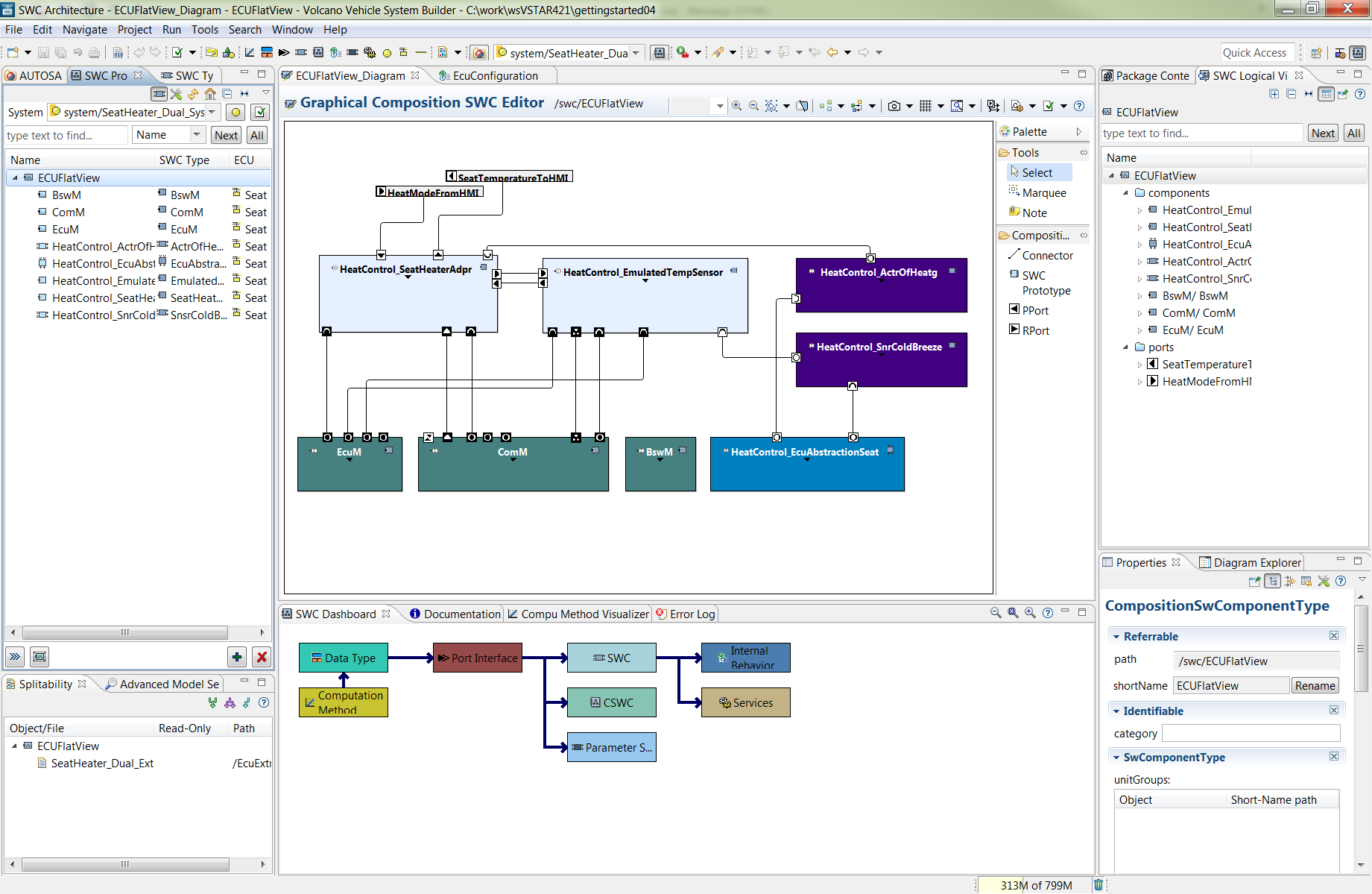Activate the Marquee tool
Screen dimensions: 1372x894
[x=1043, y=192]
